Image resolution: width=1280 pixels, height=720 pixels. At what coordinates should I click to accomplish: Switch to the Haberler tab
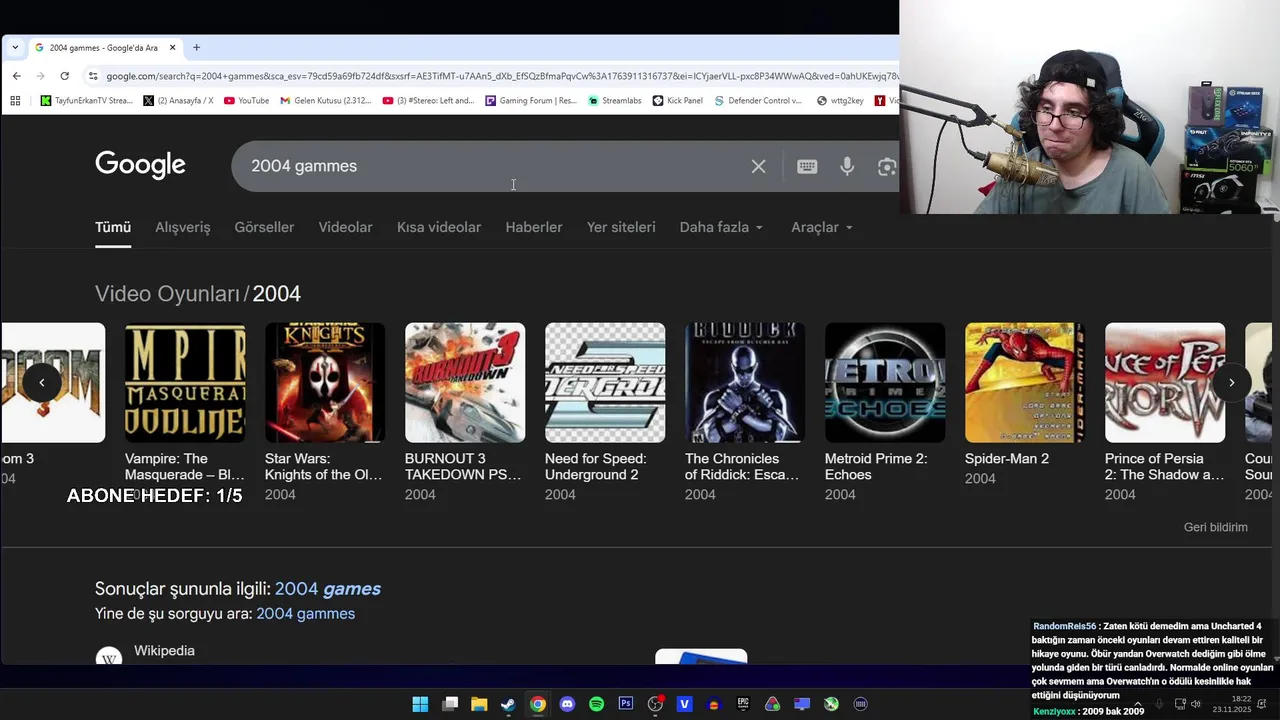534,227
